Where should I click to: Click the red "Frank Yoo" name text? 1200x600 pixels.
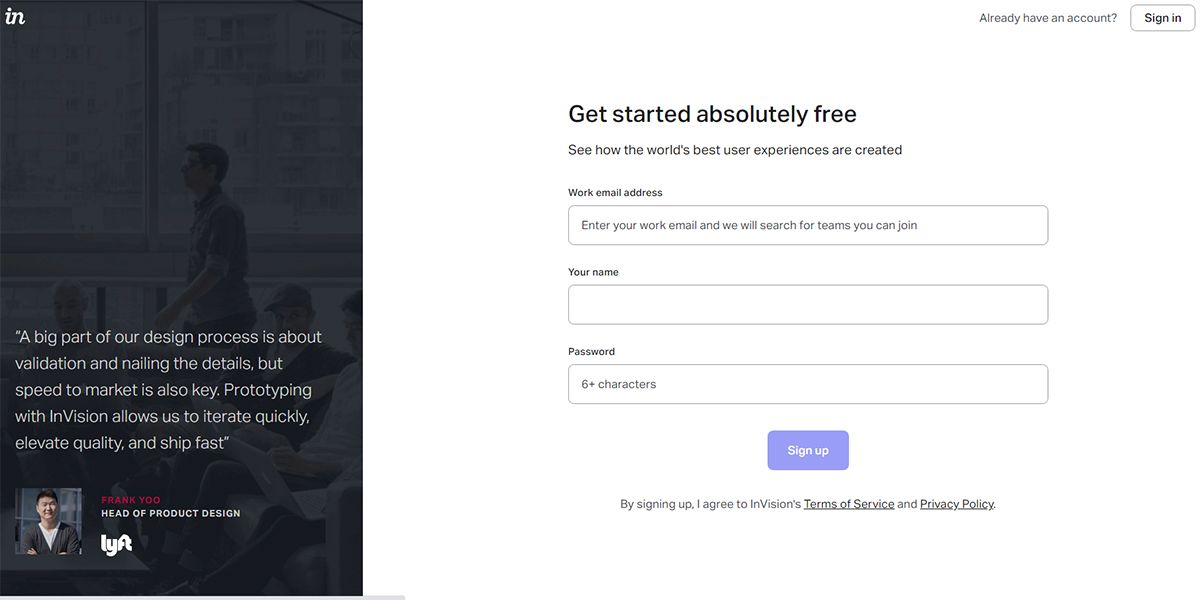coord(130,500)
